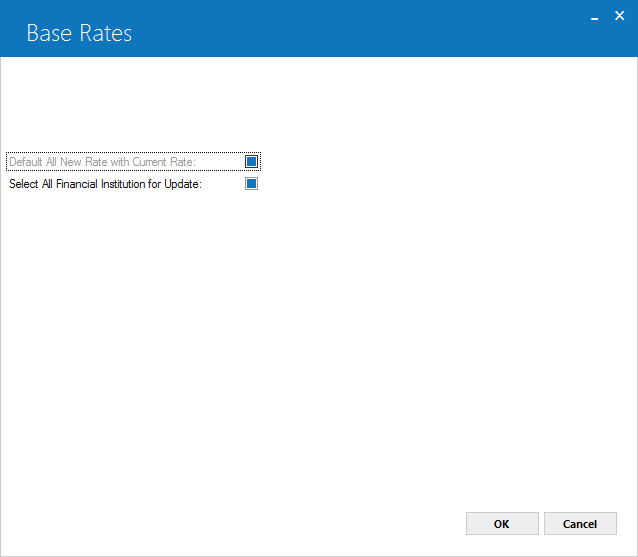Click the blue box beside Current Rate label
This screenshot has width=638, height=557.
(251, 162)
